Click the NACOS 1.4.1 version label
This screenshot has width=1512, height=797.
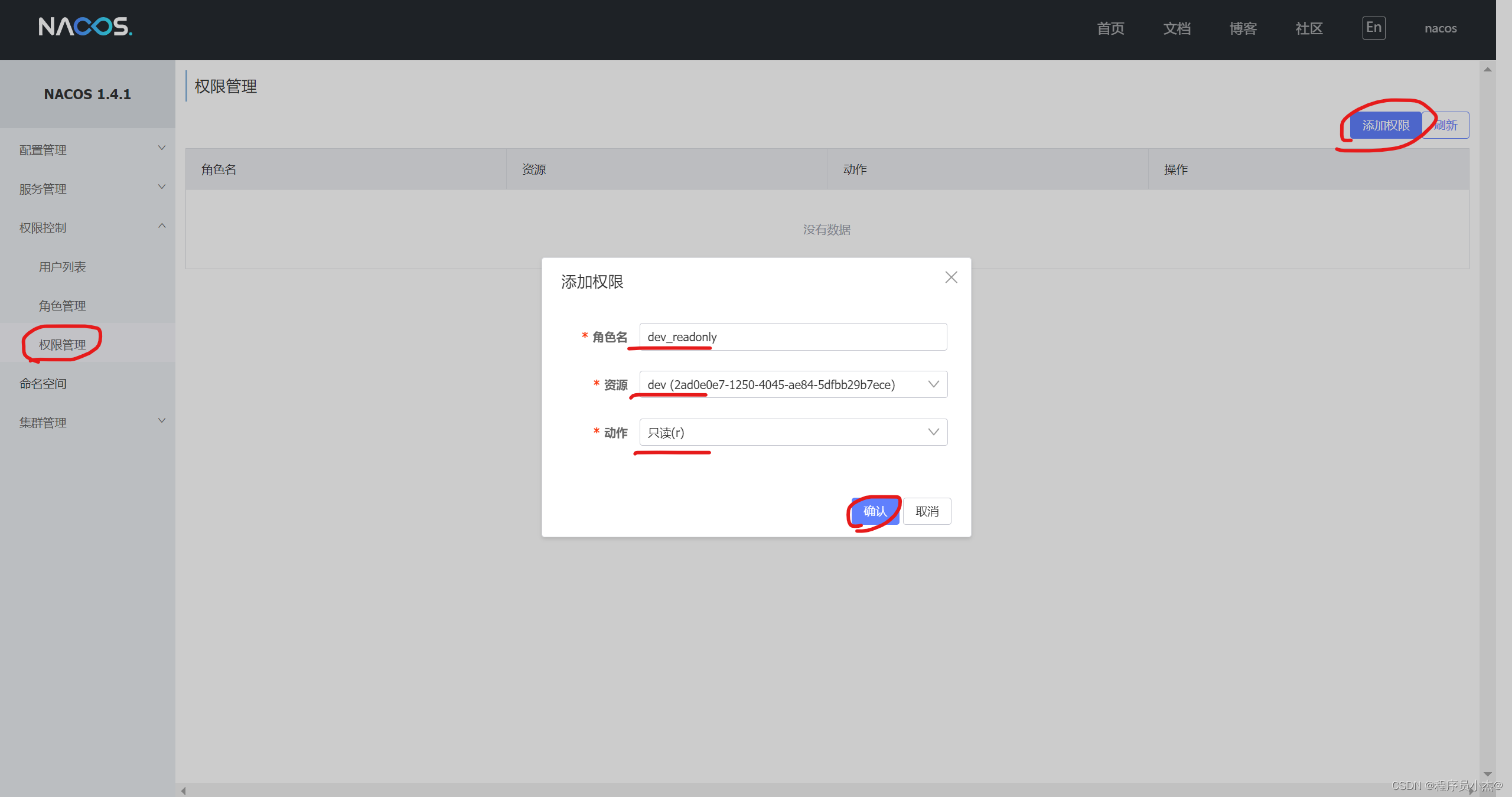(x=87, y=94)
